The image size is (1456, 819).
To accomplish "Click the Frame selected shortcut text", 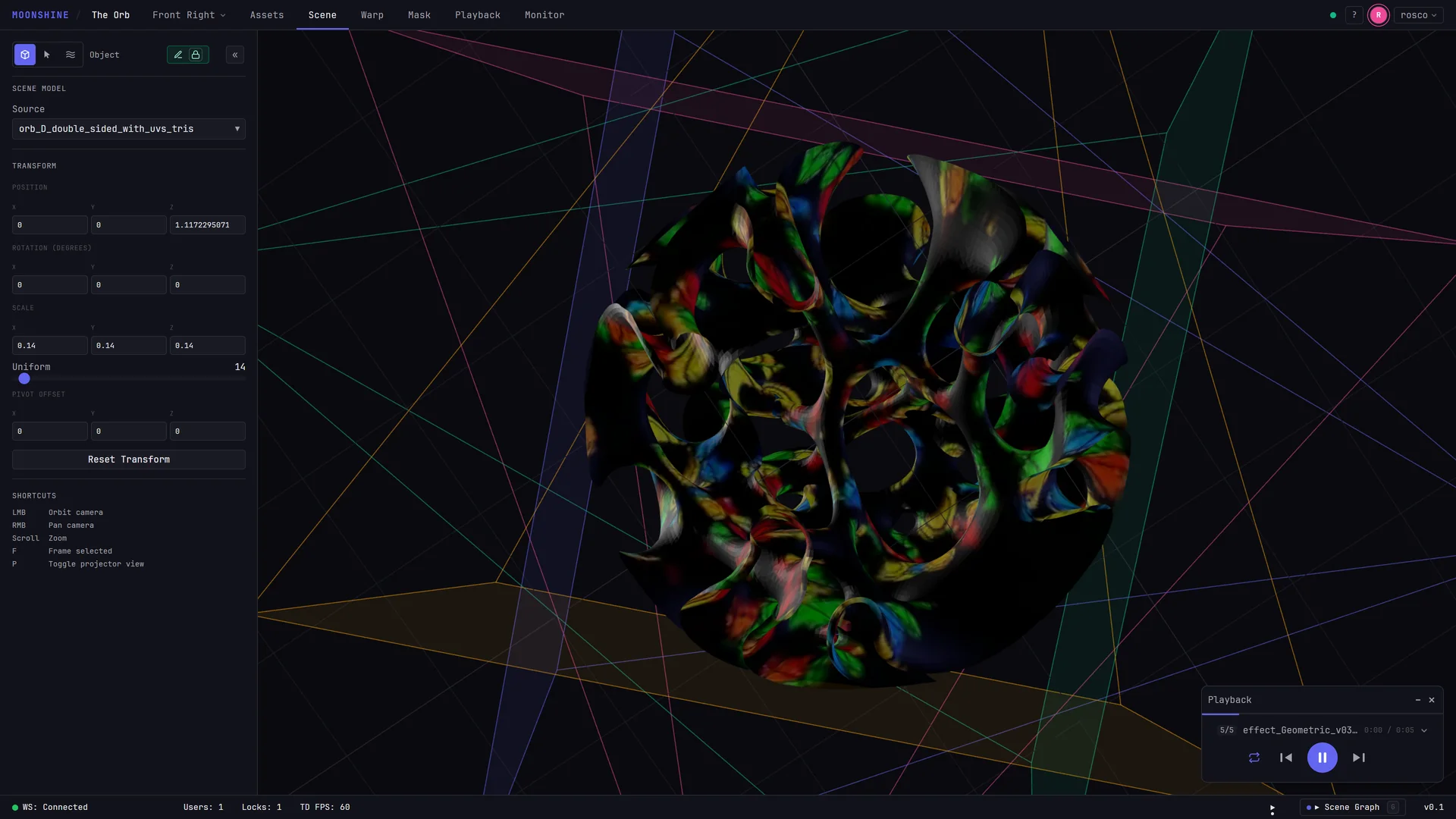I will tap(80, 551).
